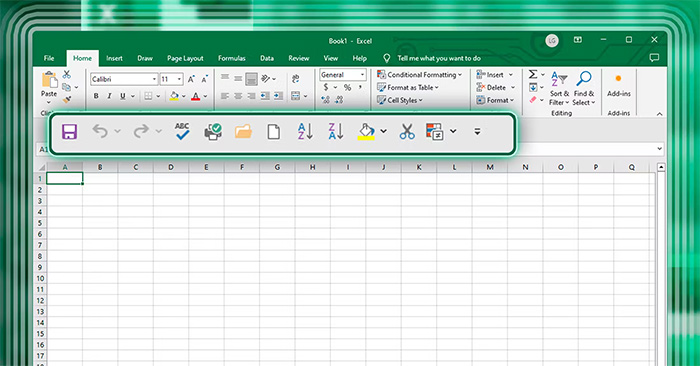Click Save in the enlarged Quick Access Toolbar
This screenshot has height=366, width=700.
click(x=69, y=132)
